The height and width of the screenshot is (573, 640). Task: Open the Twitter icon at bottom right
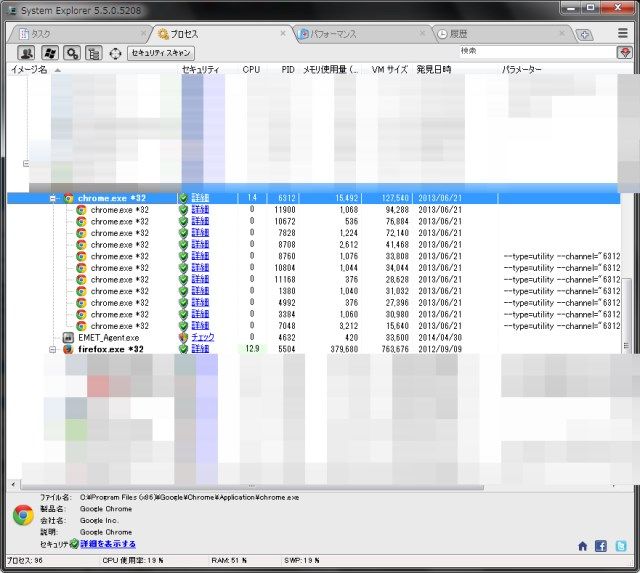coord(621,546)
